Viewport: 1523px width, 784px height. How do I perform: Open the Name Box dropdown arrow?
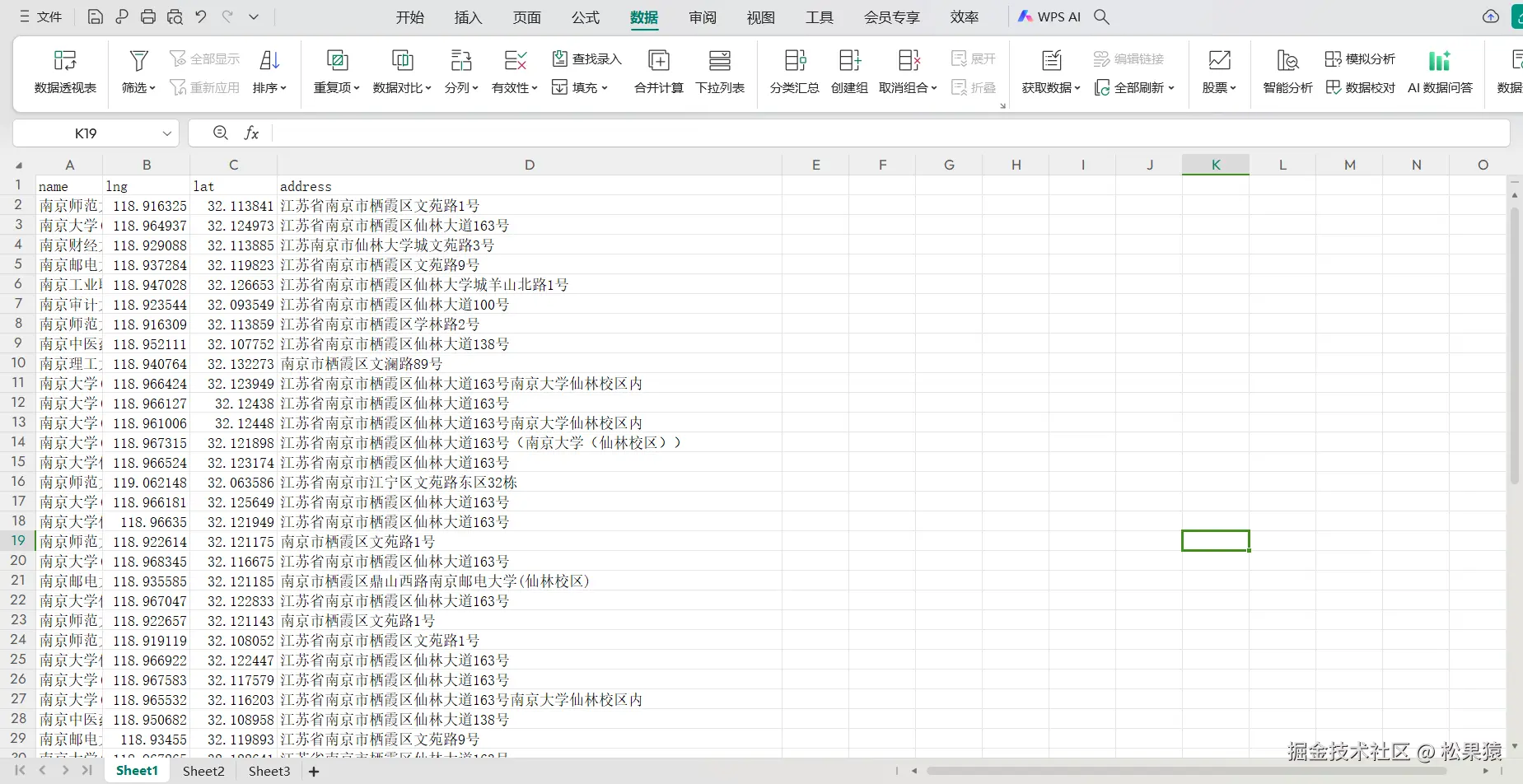click(167, 133)
